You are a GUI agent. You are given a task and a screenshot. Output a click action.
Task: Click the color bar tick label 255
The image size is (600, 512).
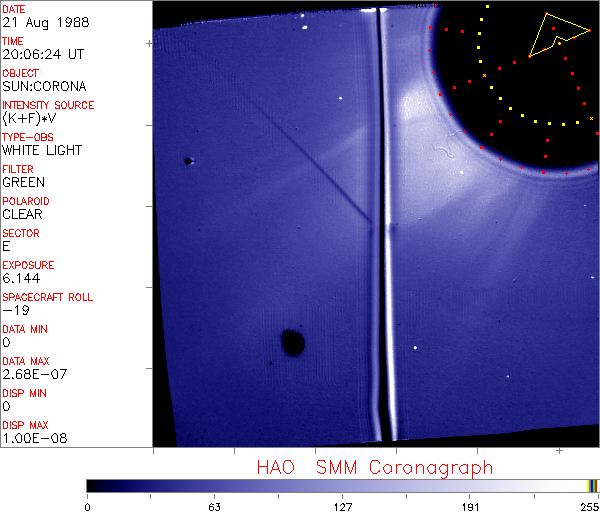pos(590,507)
